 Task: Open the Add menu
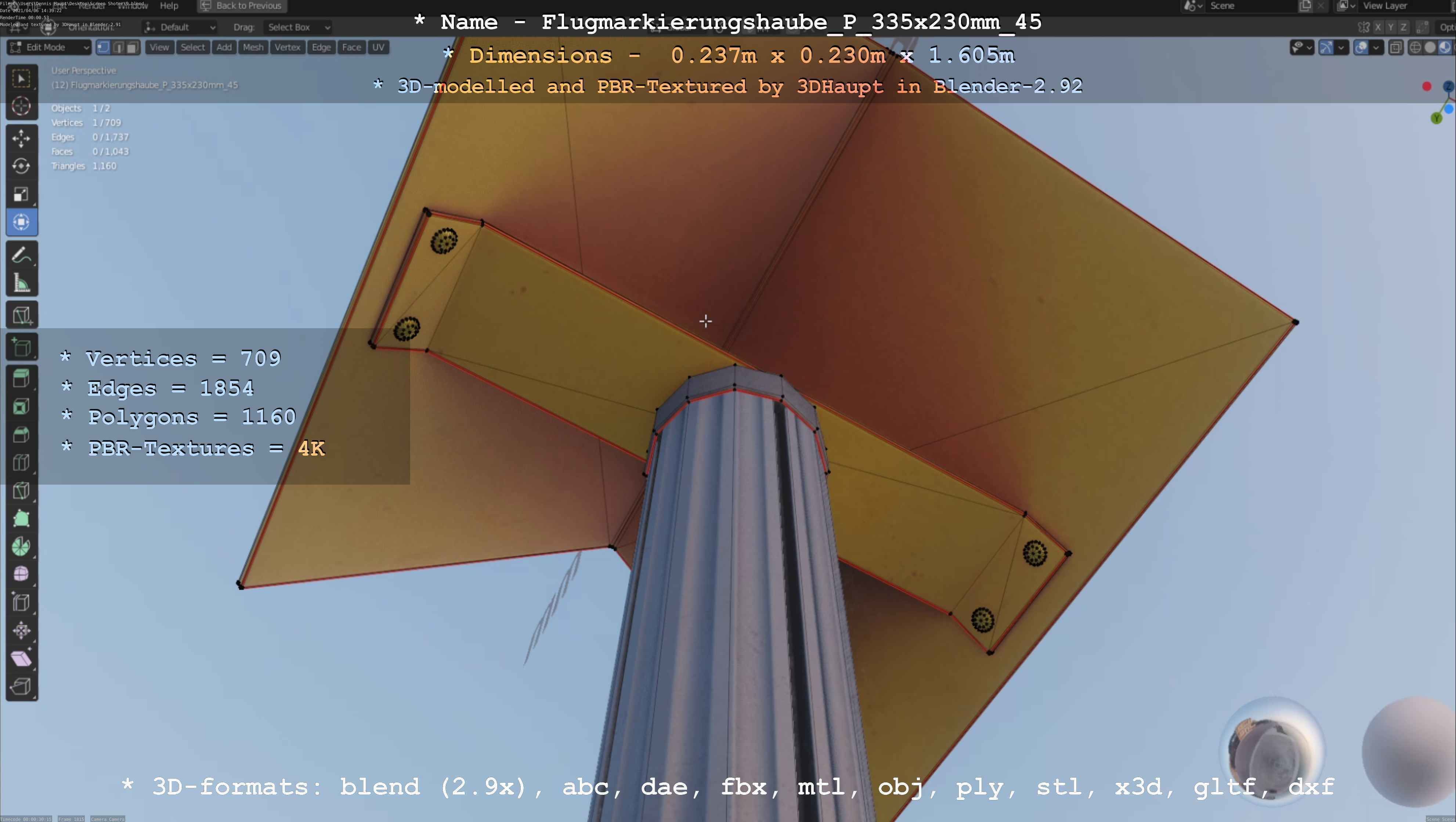pyautogui.click(x=224, y=47)
